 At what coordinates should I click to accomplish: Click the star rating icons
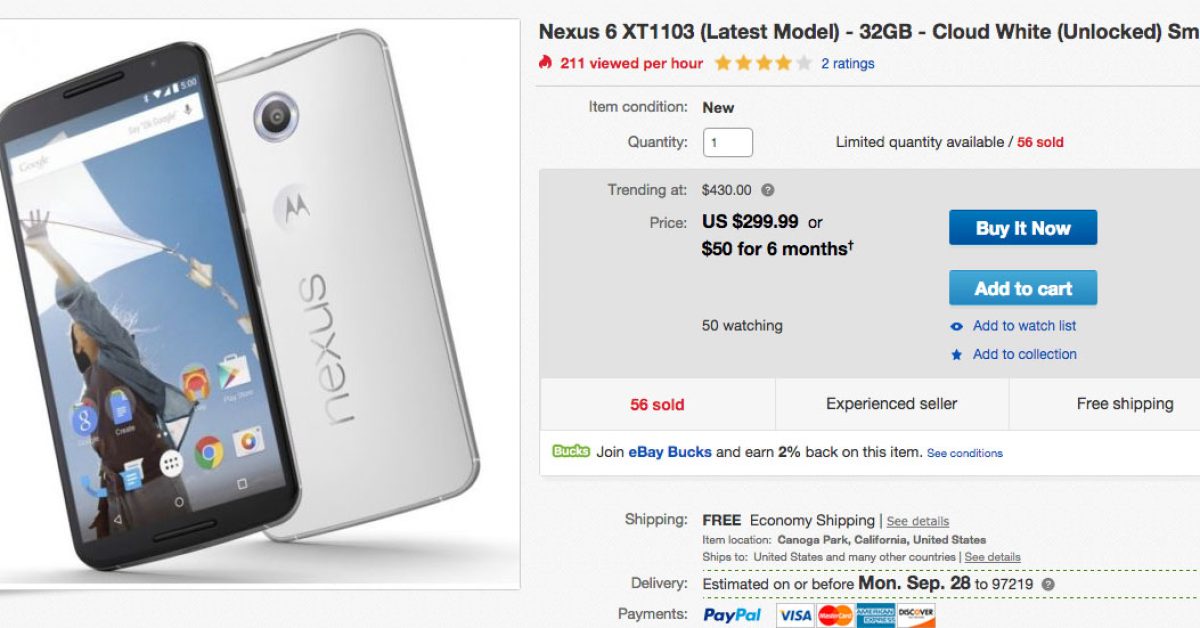point(762,63)
